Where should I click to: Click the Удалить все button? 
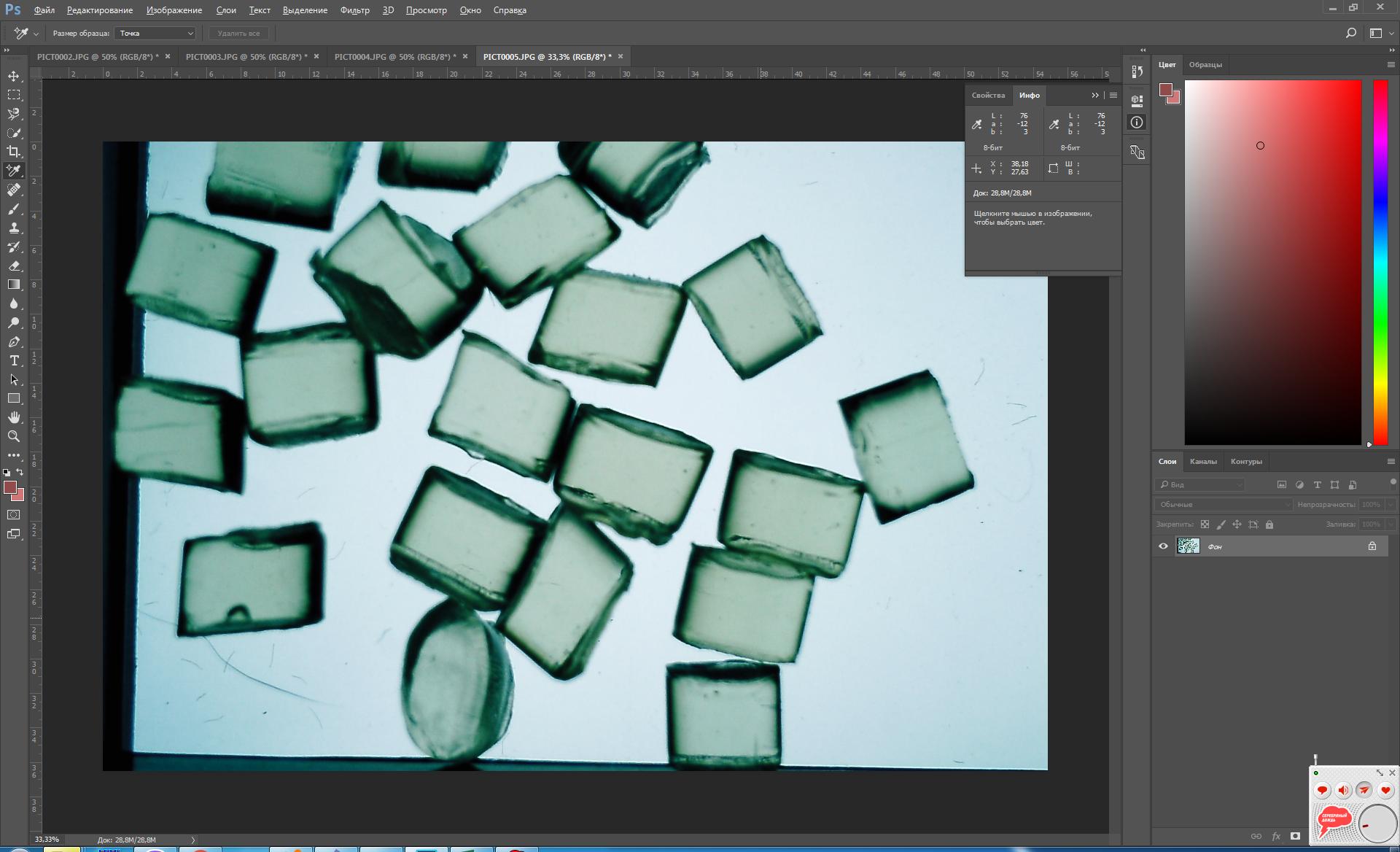[x=238, y=34]
